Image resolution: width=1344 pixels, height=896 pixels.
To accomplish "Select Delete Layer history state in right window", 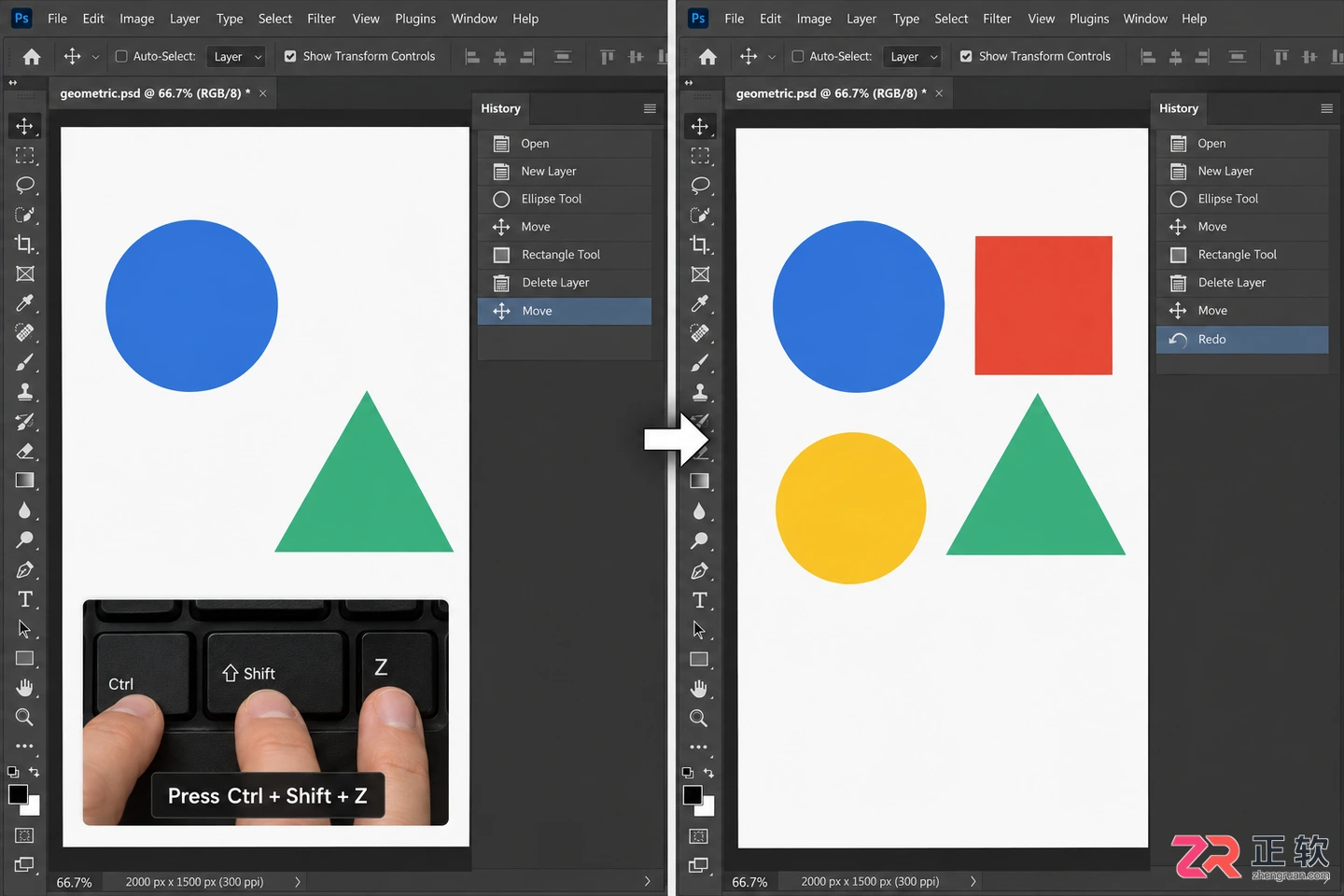I will [1241, 283].
